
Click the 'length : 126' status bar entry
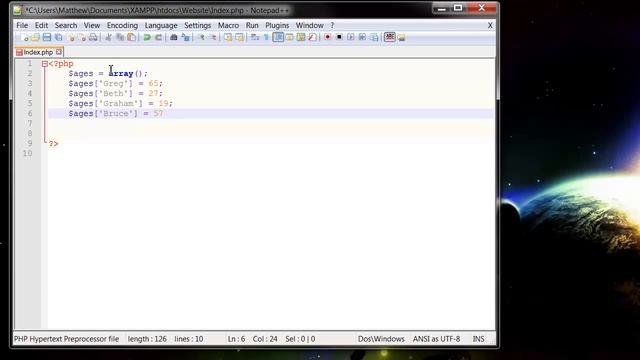coord(147,339)
